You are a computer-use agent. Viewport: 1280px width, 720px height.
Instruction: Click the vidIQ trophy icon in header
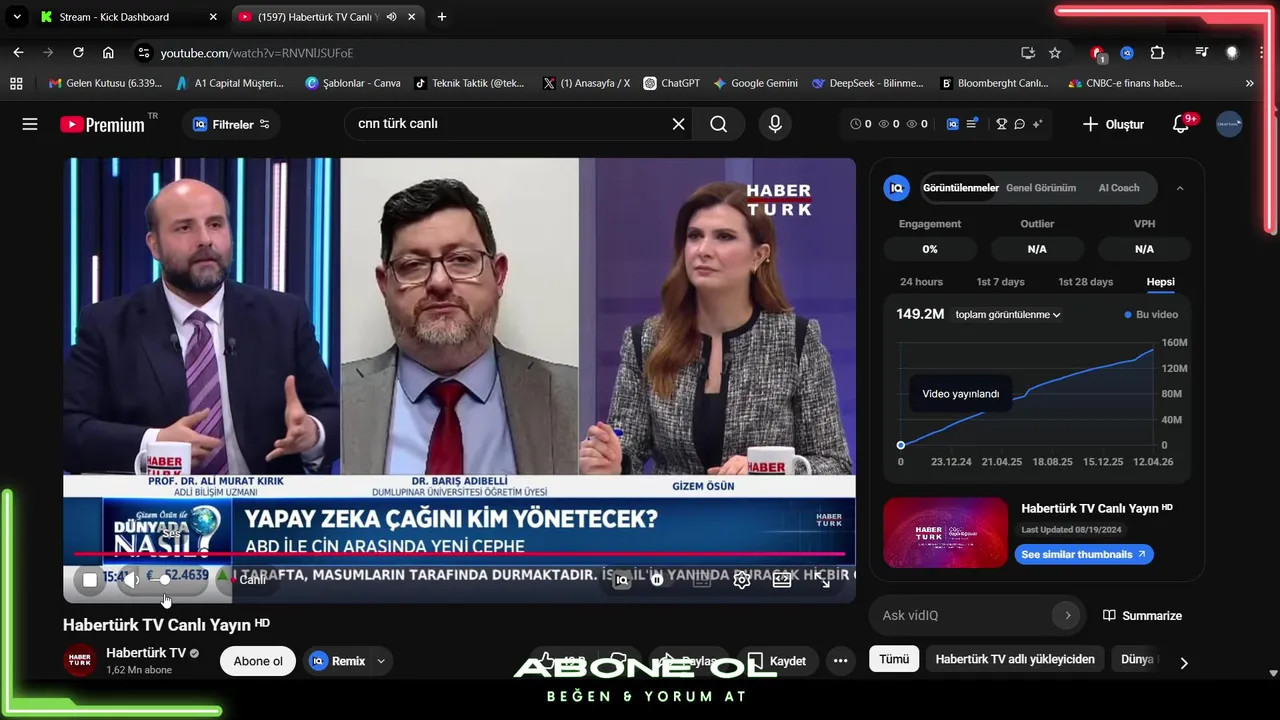coord(1001,124)
